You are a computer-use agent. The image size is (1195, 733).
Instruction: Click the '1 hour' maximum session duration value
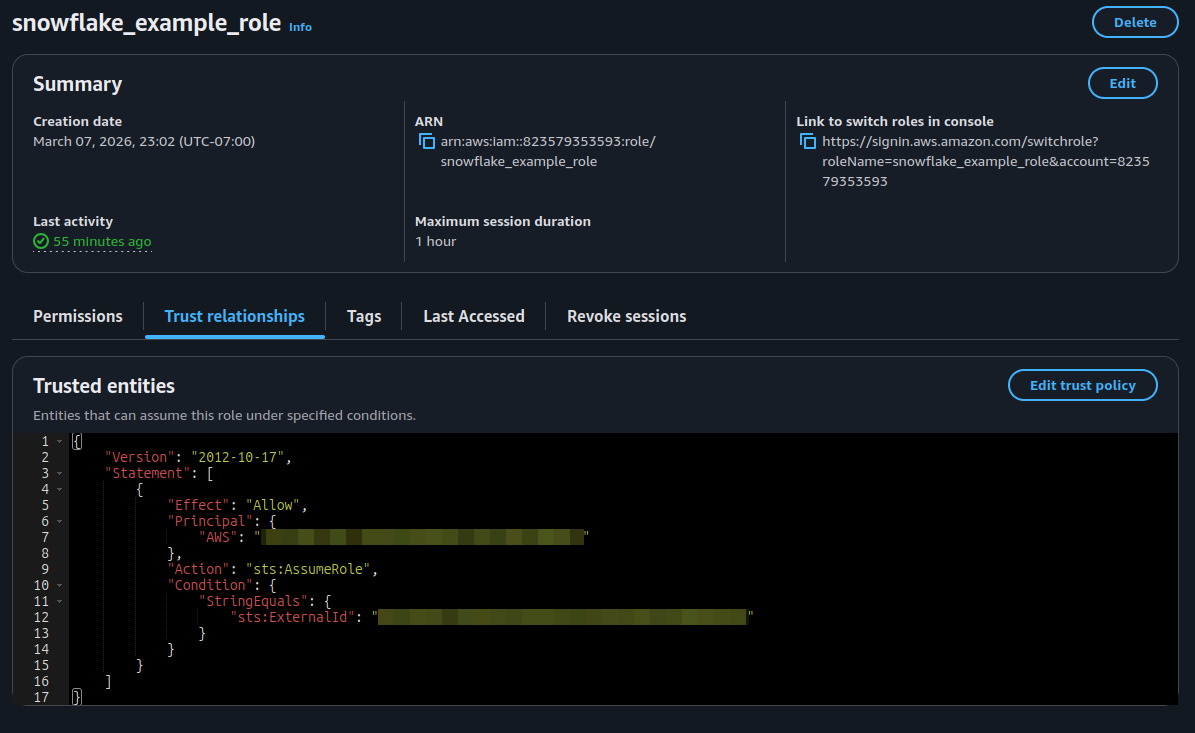coord(435,242)
